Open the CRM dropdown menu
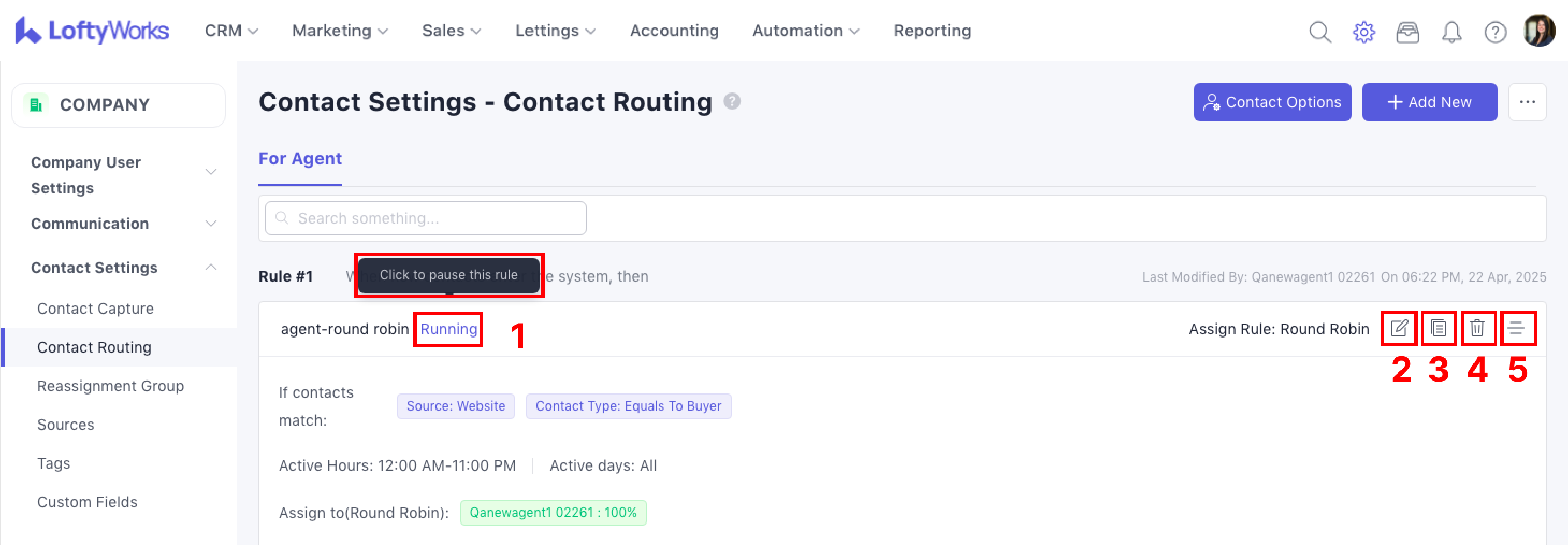 click(x=231, y=31)
